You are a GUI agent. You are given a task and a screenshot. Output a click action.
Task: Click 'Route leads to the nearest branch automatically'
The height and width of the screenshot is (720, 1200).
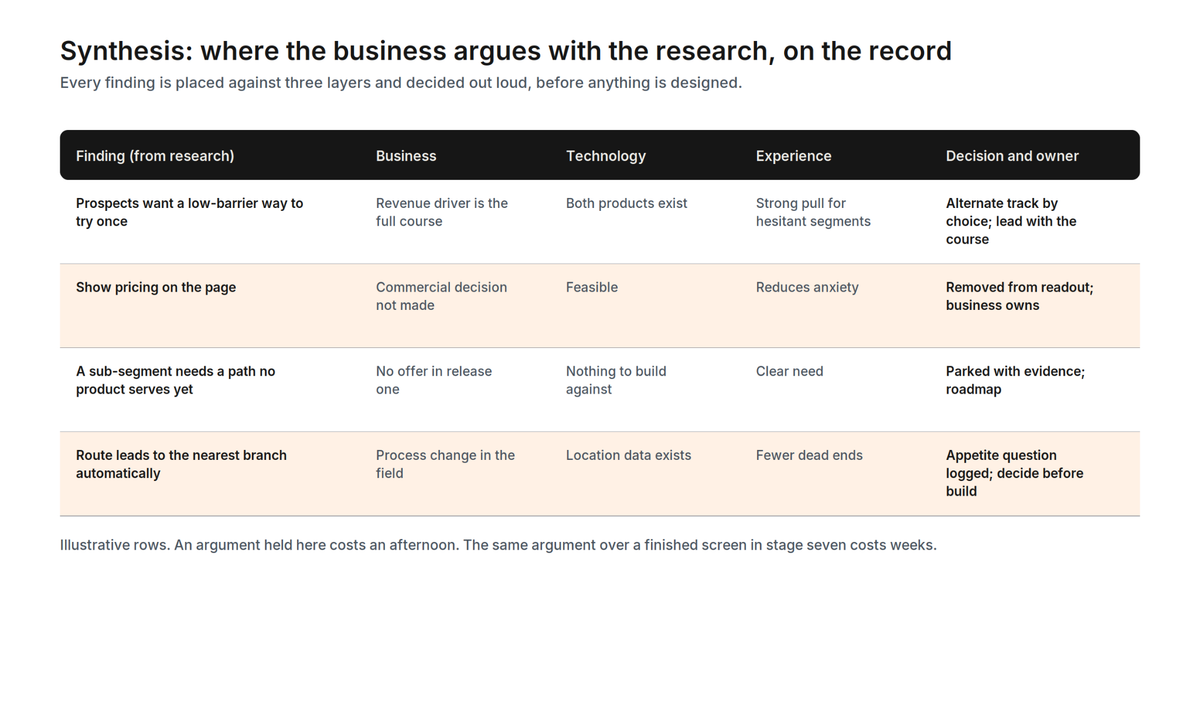181,464
